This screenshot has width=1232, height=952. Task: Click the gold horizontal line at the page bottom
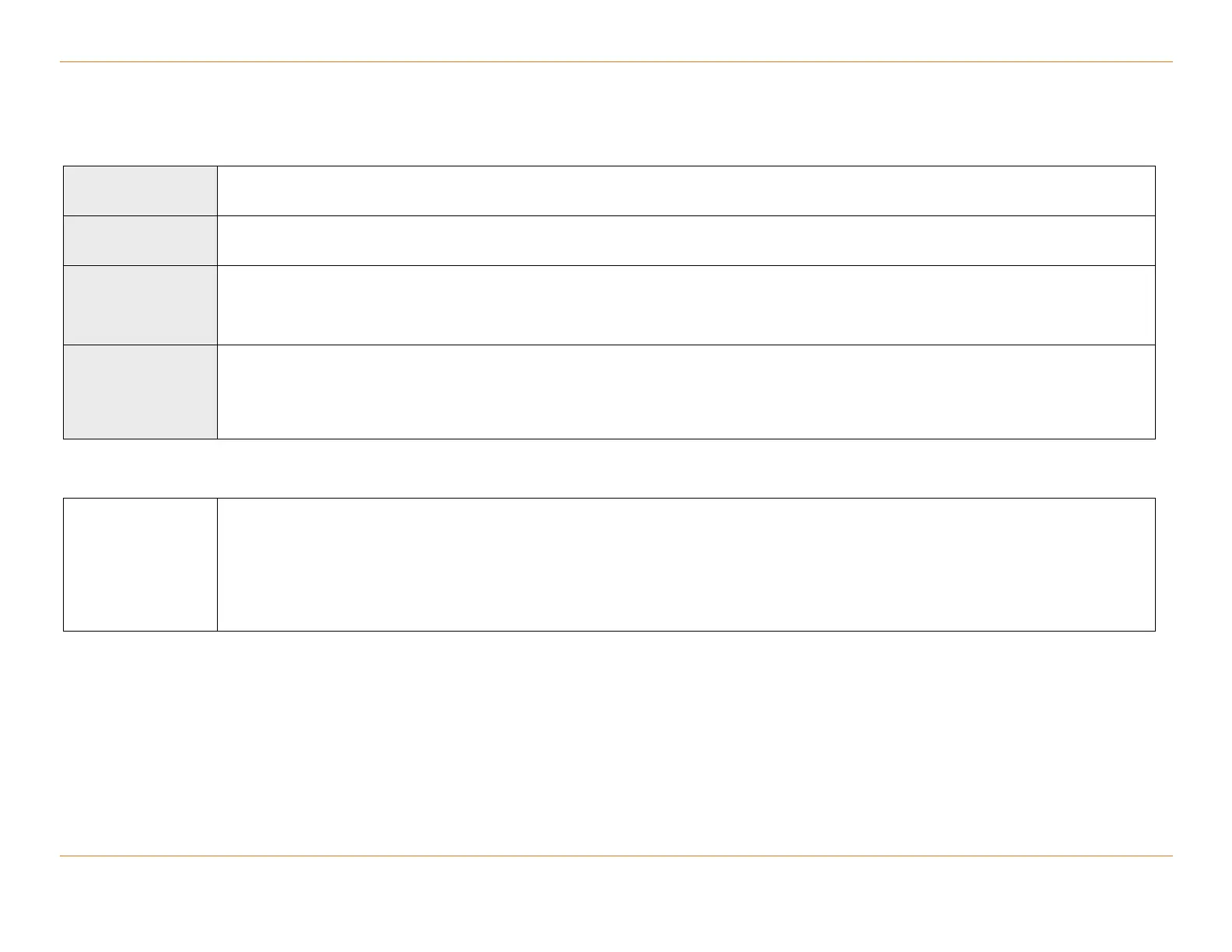coord(616,856)
